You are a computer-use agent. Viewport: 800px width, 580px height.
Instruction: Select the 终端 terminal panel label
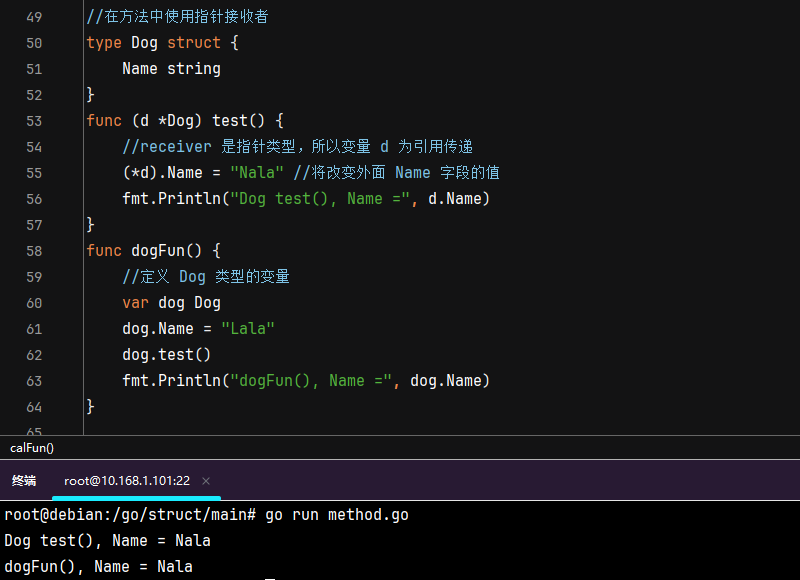24,481
